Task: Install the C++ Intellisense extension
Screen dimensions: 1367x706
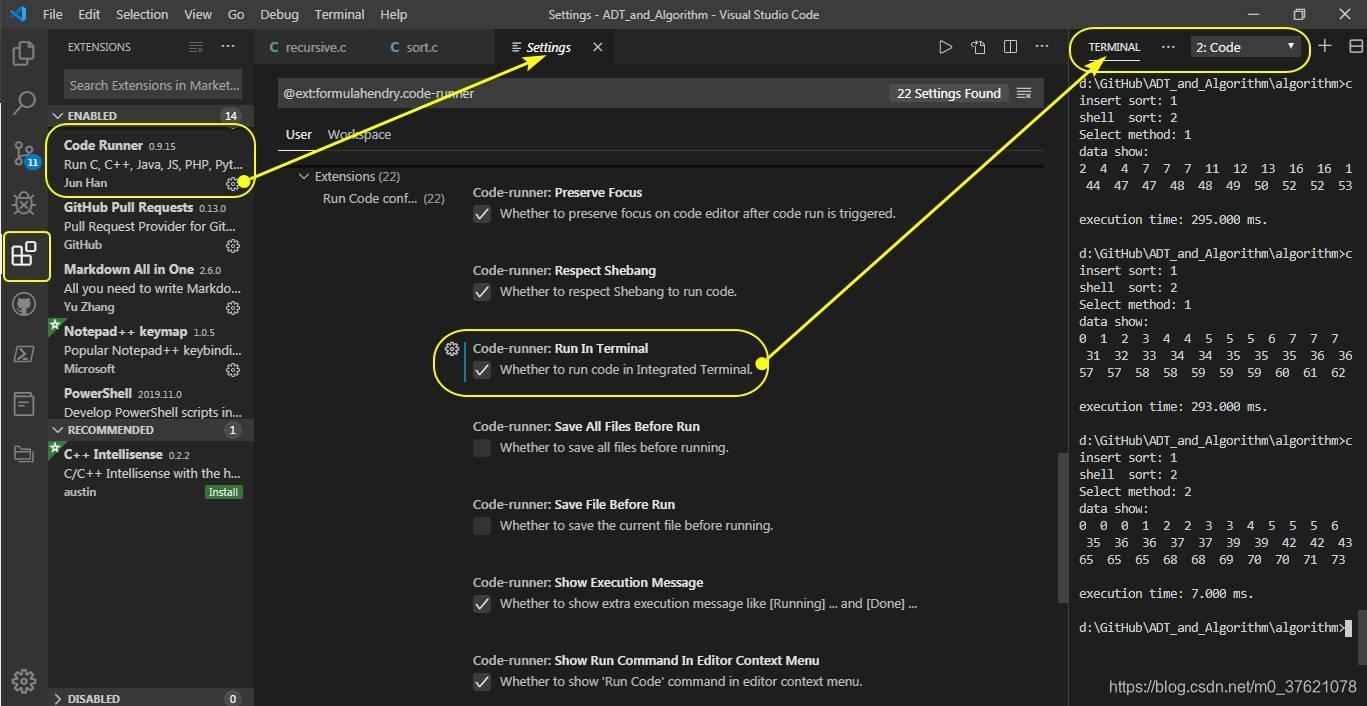Action: click(224, 492)
